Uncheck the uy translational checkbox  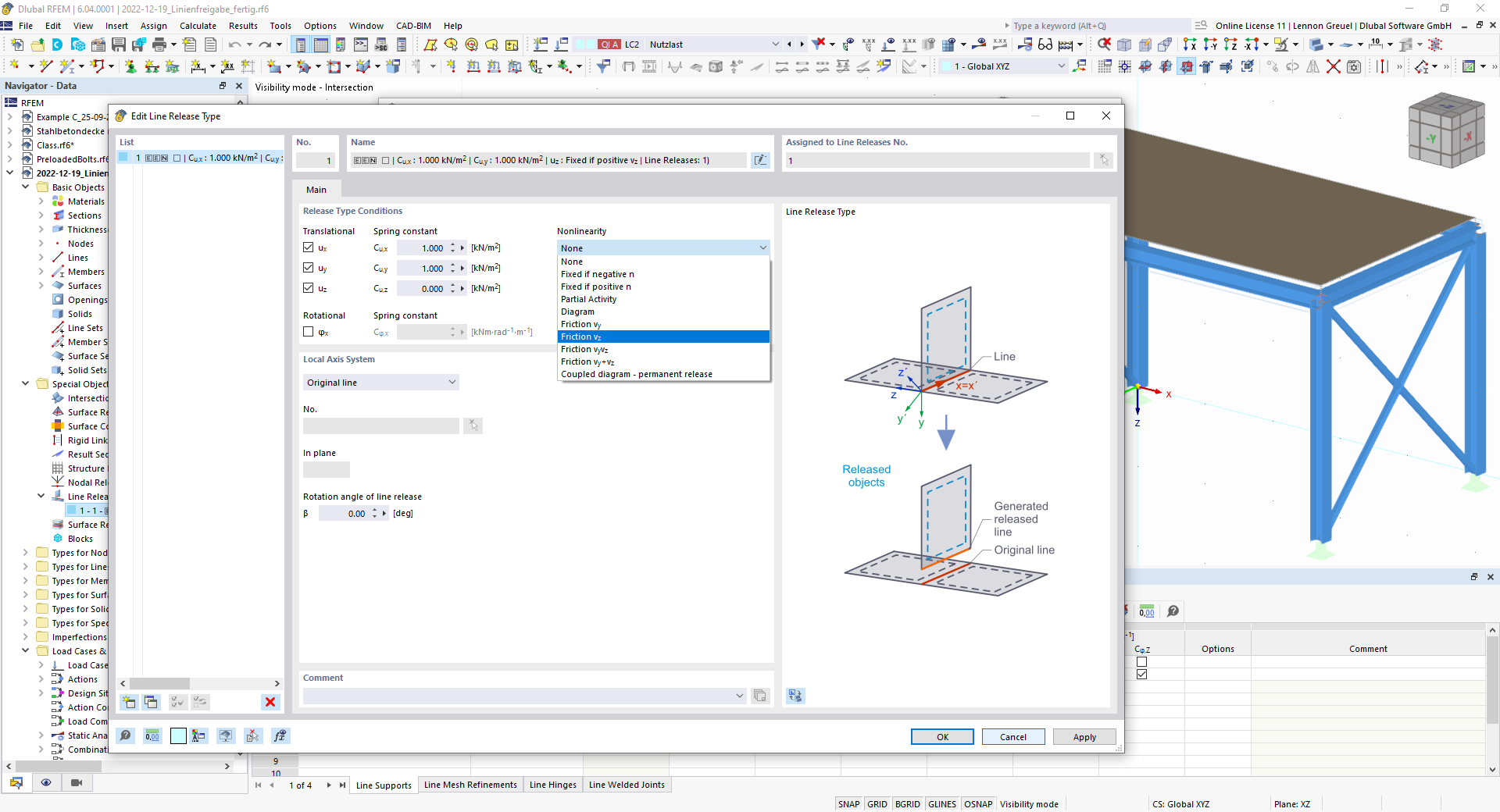point(309,268)
